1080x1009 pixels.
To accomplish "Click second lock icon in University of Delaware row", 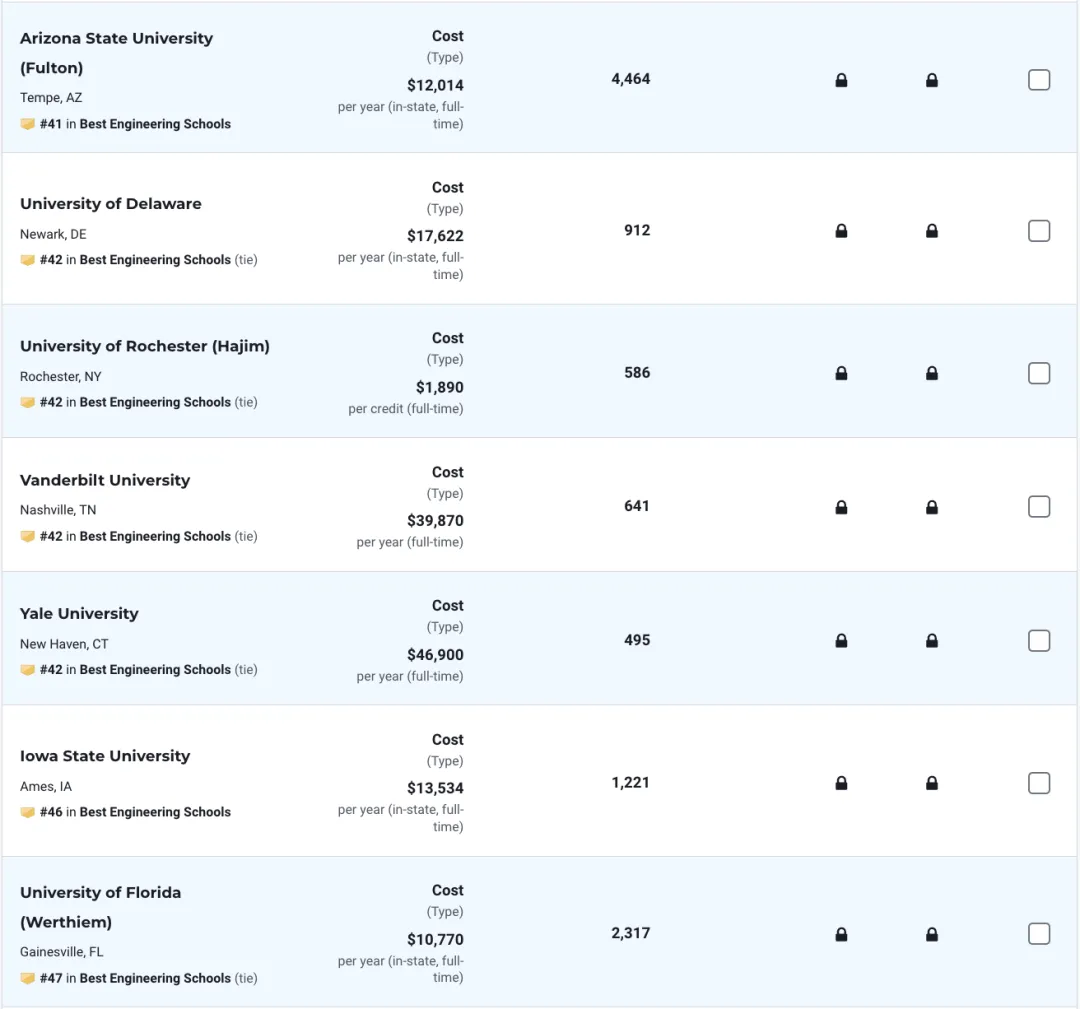I will point(931,231).
